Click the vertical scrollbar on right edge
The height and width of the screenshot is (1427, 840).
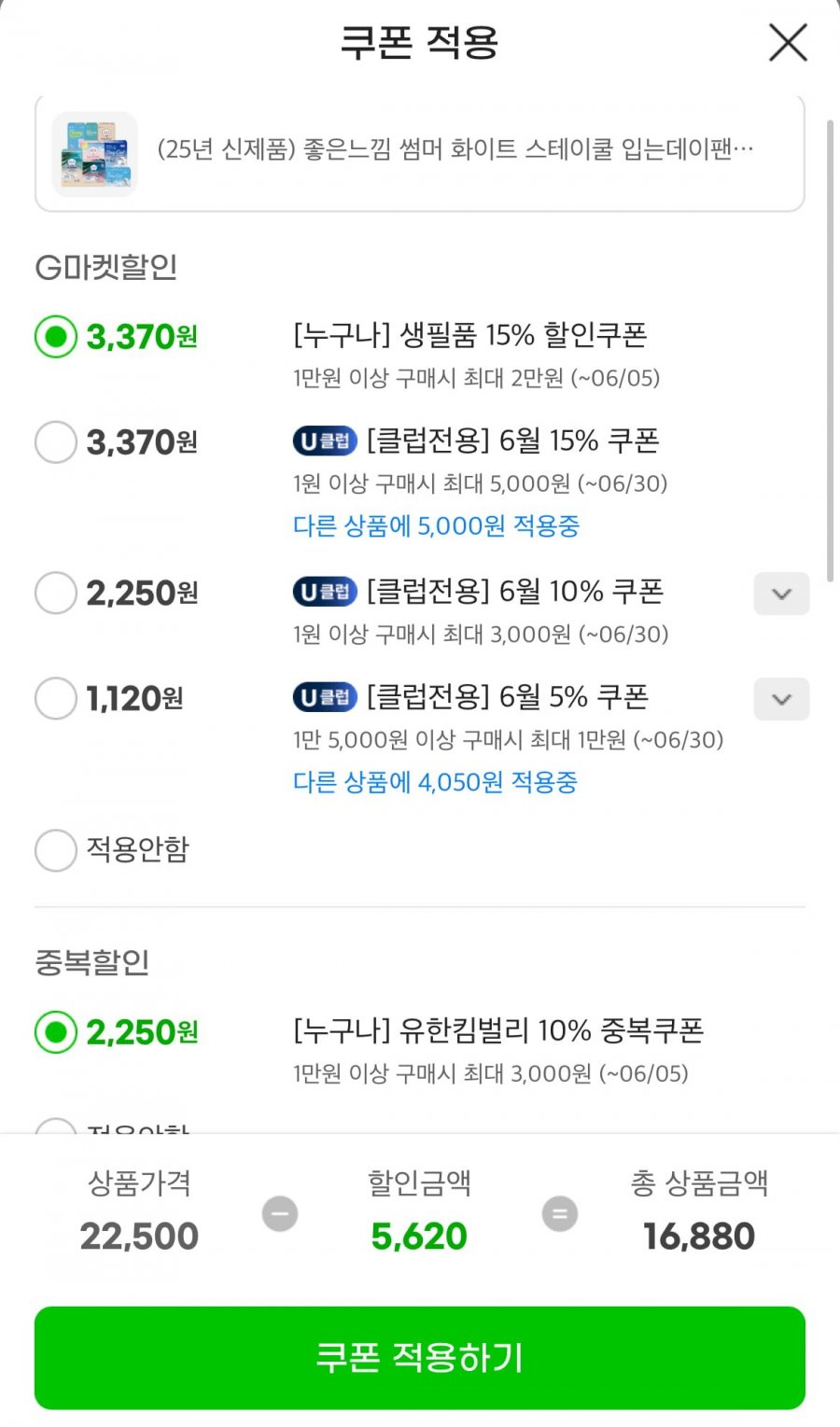click(830, 350)
